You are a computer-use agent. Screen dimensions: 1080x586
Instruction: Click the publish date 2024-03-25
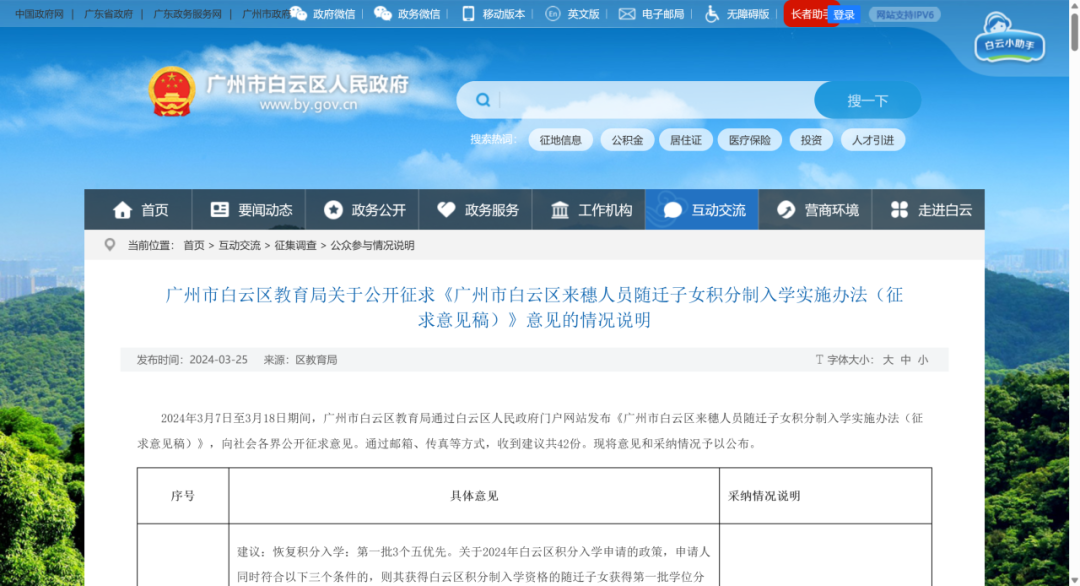(x=218, y=359)
